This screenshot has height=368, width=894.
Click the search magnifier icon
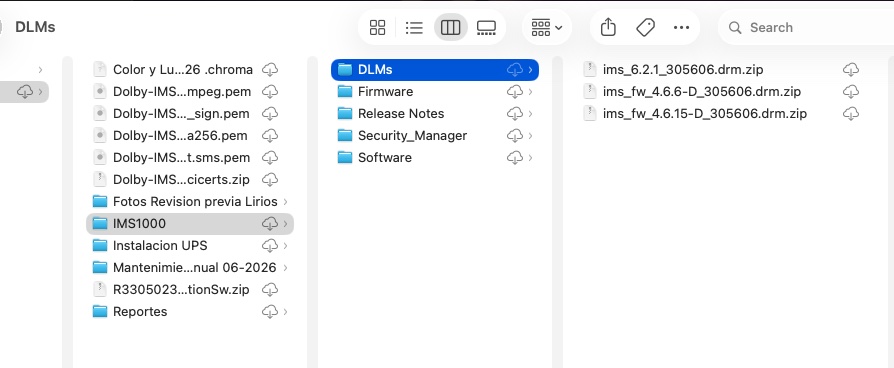735,27
